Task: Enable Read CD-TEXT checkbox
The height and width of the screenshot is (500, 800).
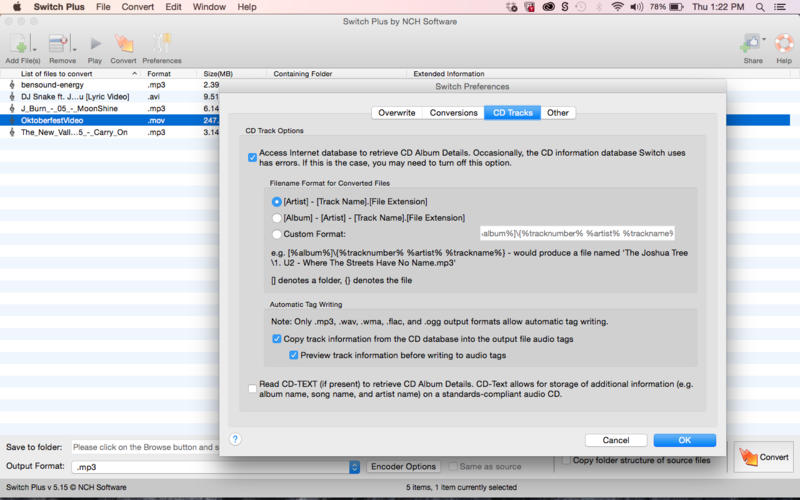Action: [x=252, y=389]
